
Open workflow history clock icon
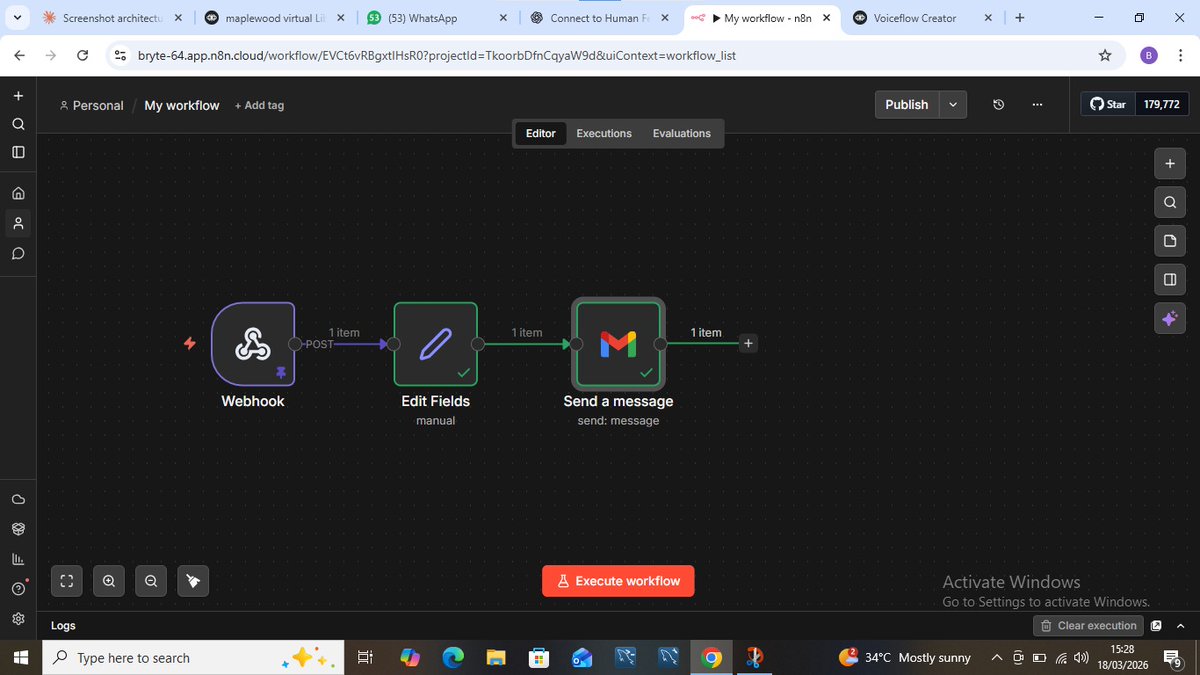coord(998,105)
